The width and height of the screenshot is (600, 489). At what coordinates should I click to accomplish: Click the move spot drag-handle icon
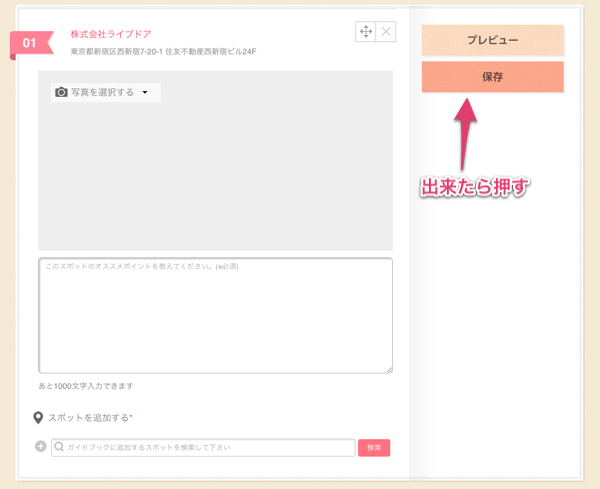[366, 31]
